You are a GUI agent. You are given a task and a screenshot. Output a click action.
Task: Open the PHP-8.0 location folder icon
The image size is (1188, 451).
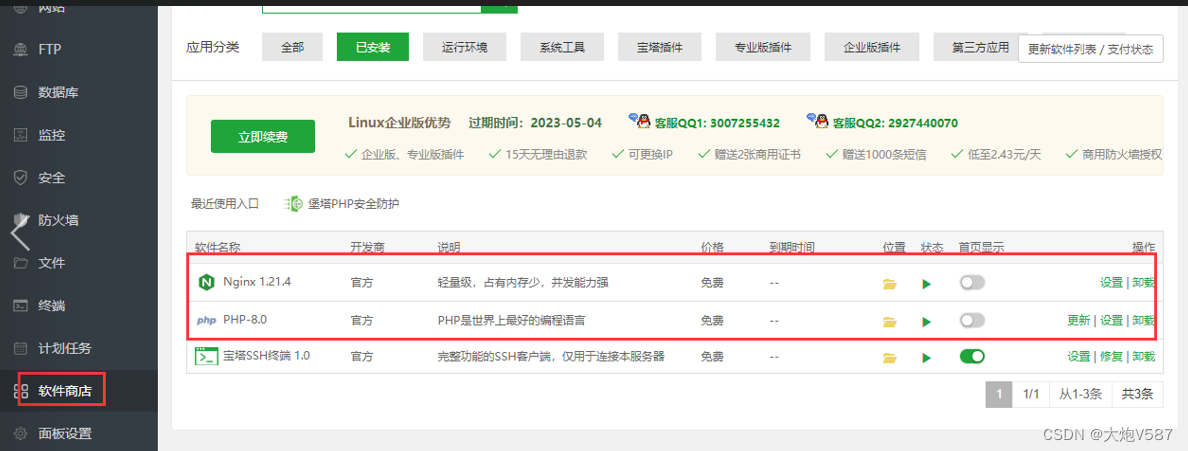tap(889, 321)
